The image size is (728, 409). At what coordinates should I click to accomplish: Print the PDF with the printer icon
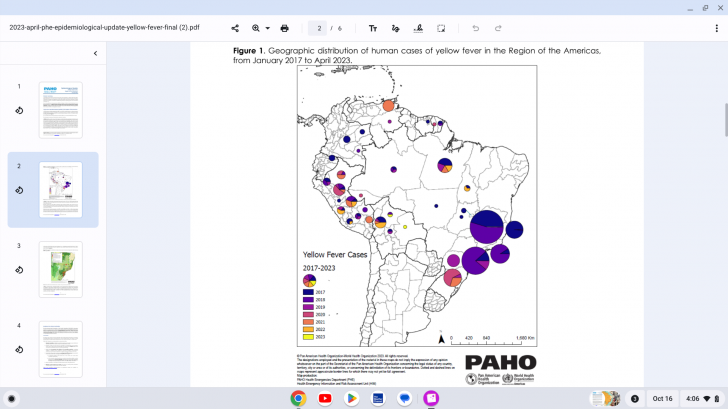[285, 28]
